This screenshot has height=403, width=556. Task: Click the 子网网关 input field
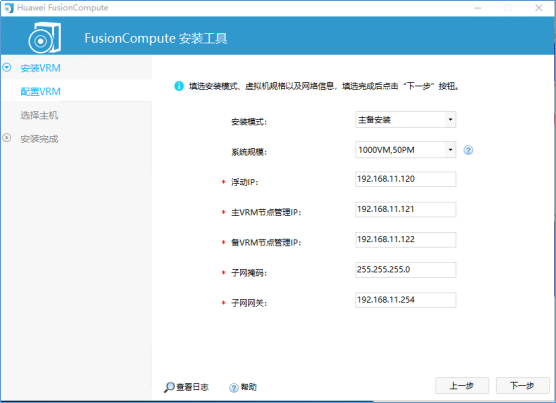click(405, 300)
